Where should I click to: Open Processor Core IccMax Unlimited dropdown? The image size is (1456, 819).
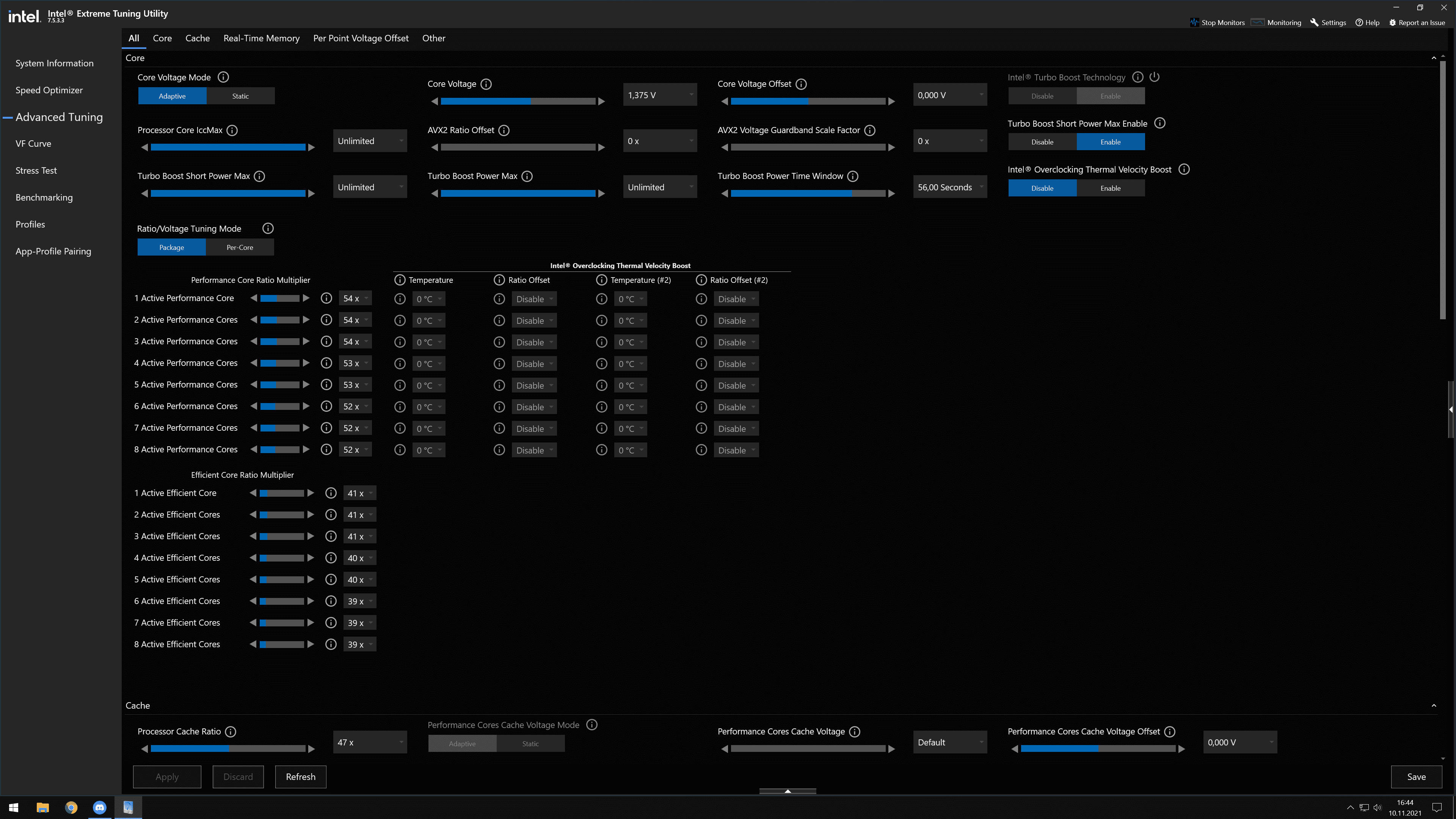tap(370, 141)
